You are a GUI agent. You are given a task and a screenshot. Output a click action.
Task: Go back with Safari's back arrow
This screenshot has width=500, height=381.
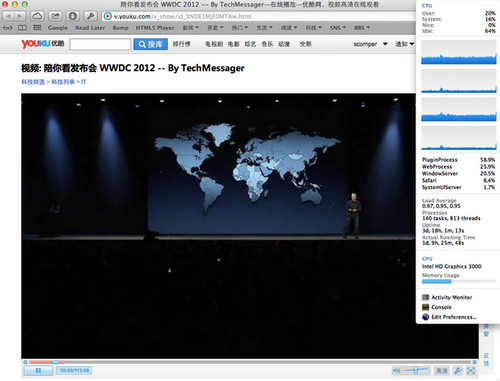(8, 16)
